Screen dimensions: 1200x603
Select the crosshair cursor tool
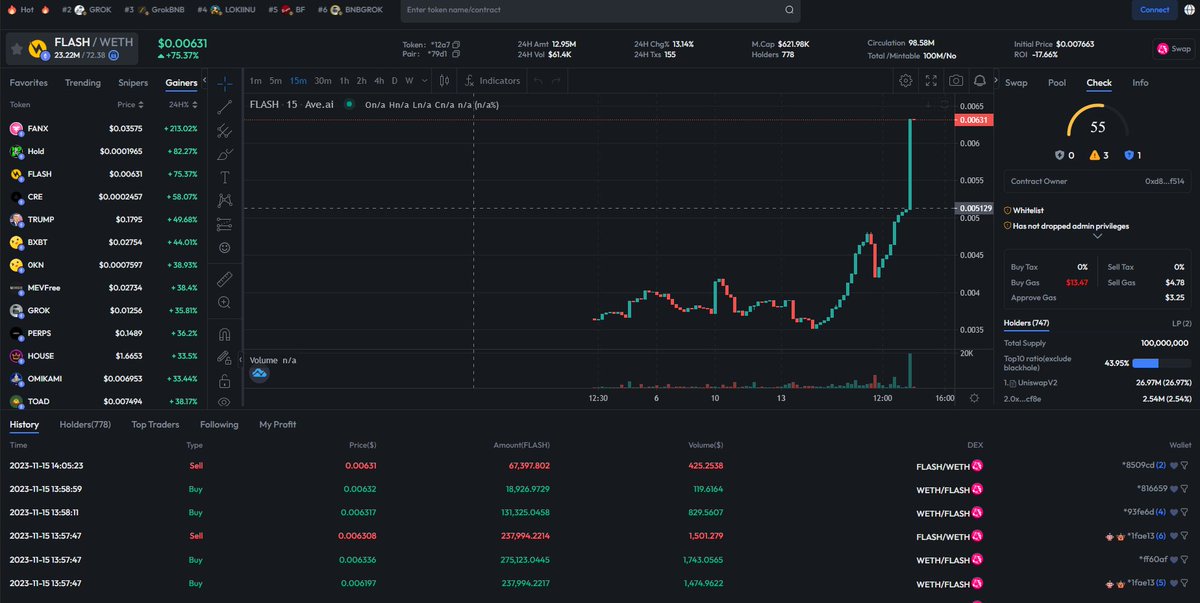click(x=225, y=84)
